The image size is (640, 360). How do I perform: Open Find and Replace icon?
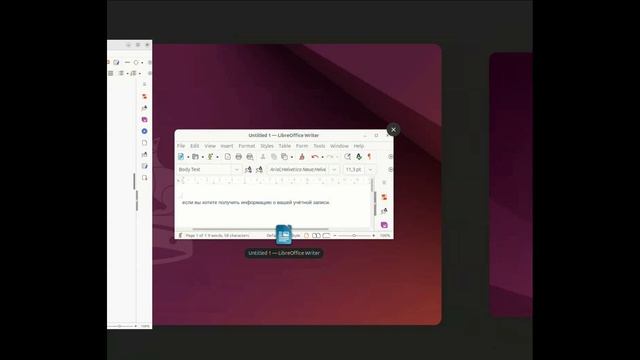[347, 157]
